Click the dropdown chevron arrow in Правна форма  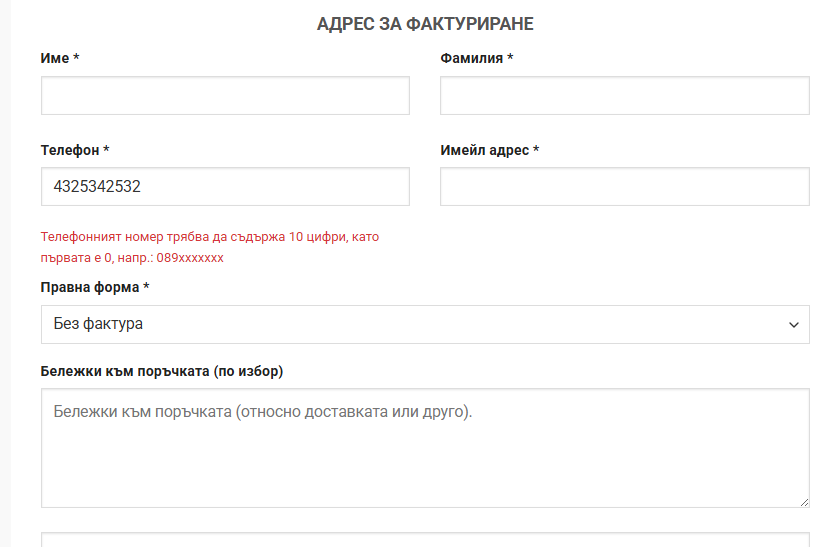(x=793, y=325)
